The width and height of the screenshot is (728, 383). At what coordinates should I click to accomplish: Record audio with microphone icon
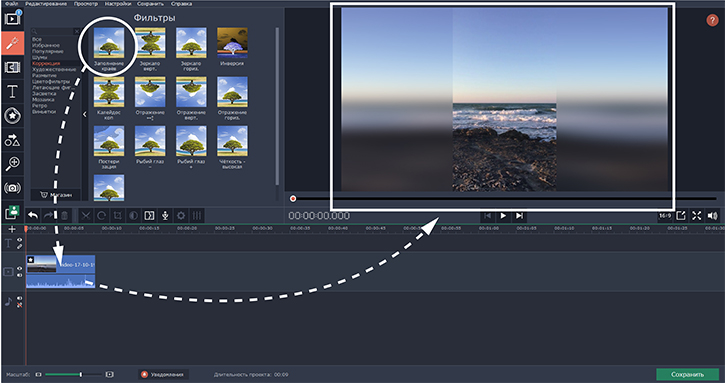165,215
